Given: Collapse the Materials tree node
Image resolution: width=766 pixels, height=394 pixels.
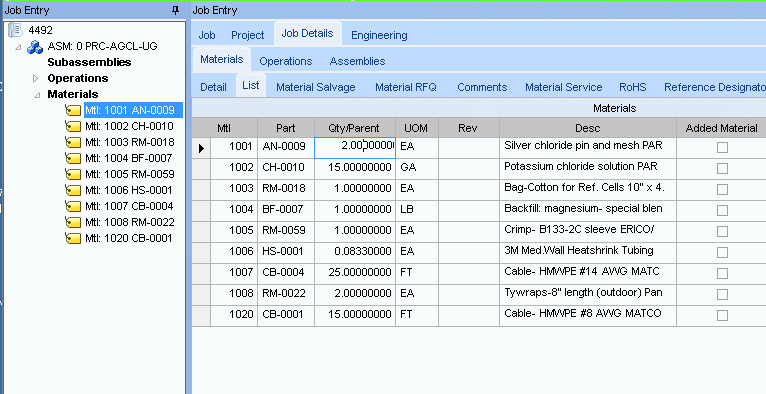Looking at the screenshot, I should pos(37,95).
